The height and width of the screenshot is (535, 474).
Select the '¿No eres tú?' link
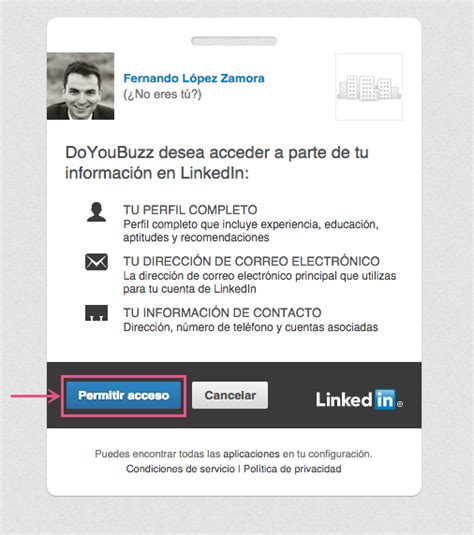(x=162, y=94)
